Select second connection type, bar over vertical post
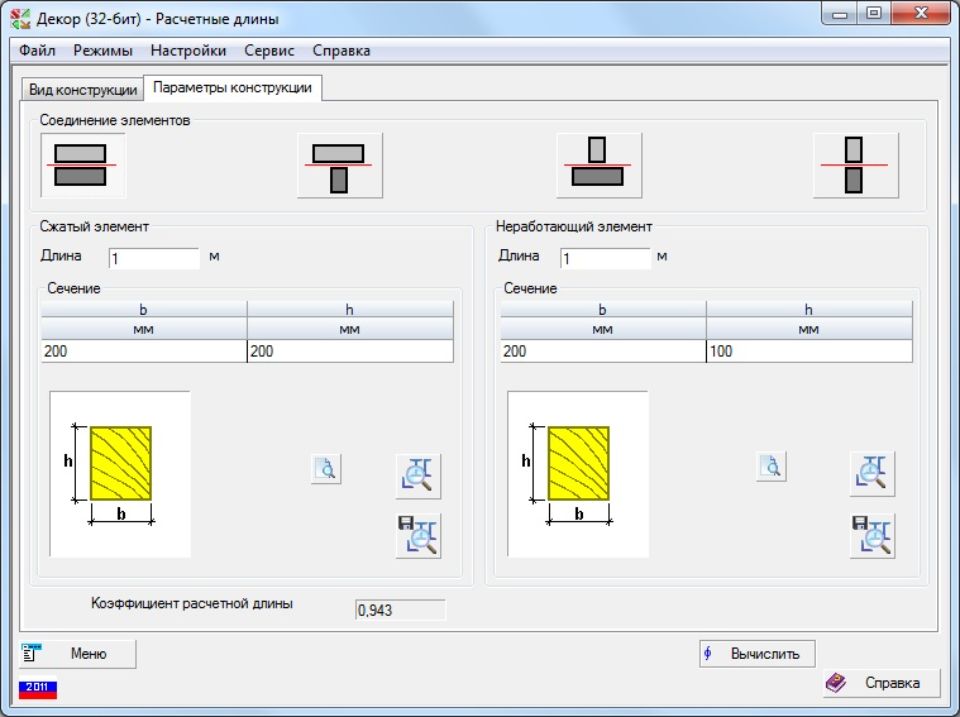 tap(340, 165)
